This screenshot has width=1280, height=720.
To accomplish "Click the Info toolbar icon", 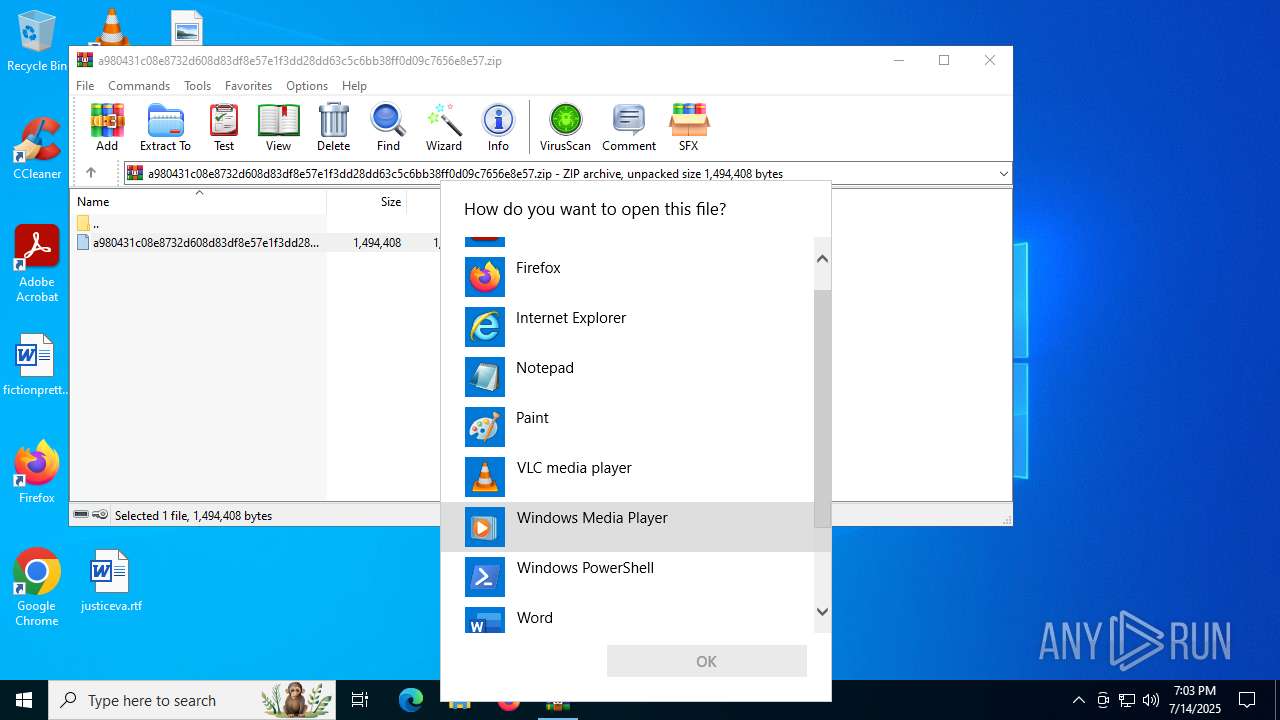I will tap(498, 127).
